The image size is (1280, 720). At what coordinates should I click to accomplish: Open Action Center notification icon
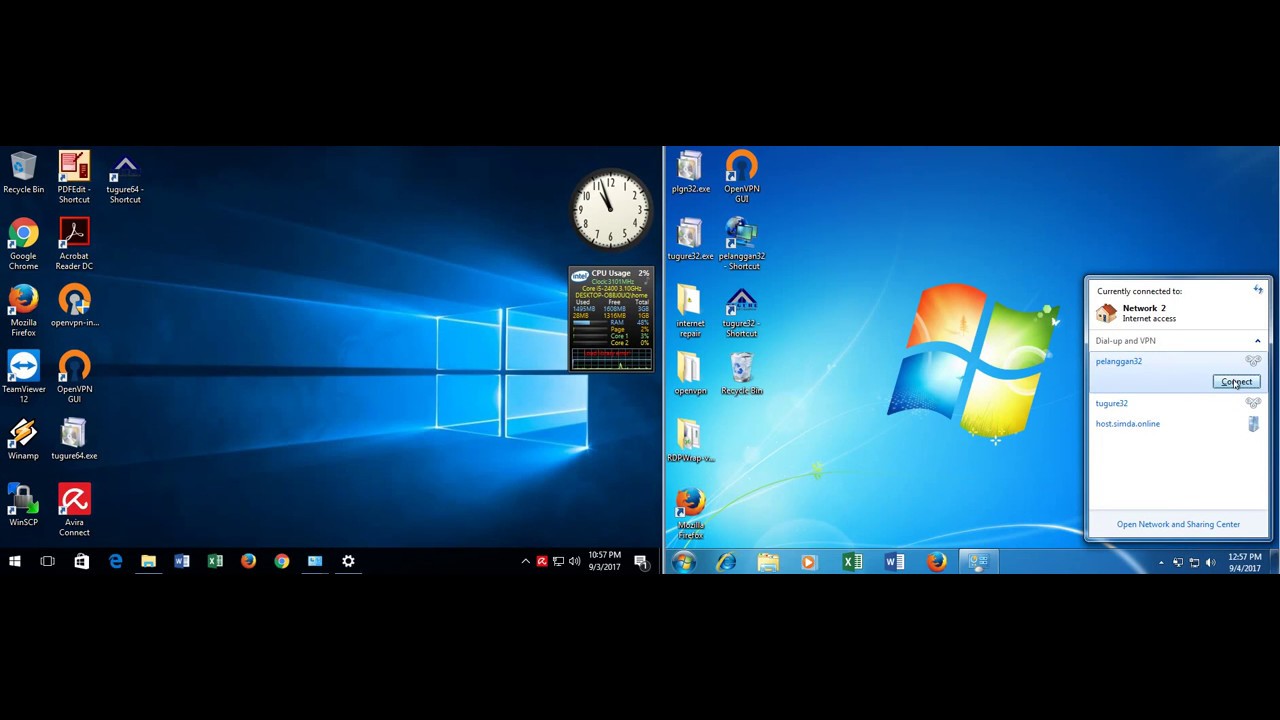(641, 561)
